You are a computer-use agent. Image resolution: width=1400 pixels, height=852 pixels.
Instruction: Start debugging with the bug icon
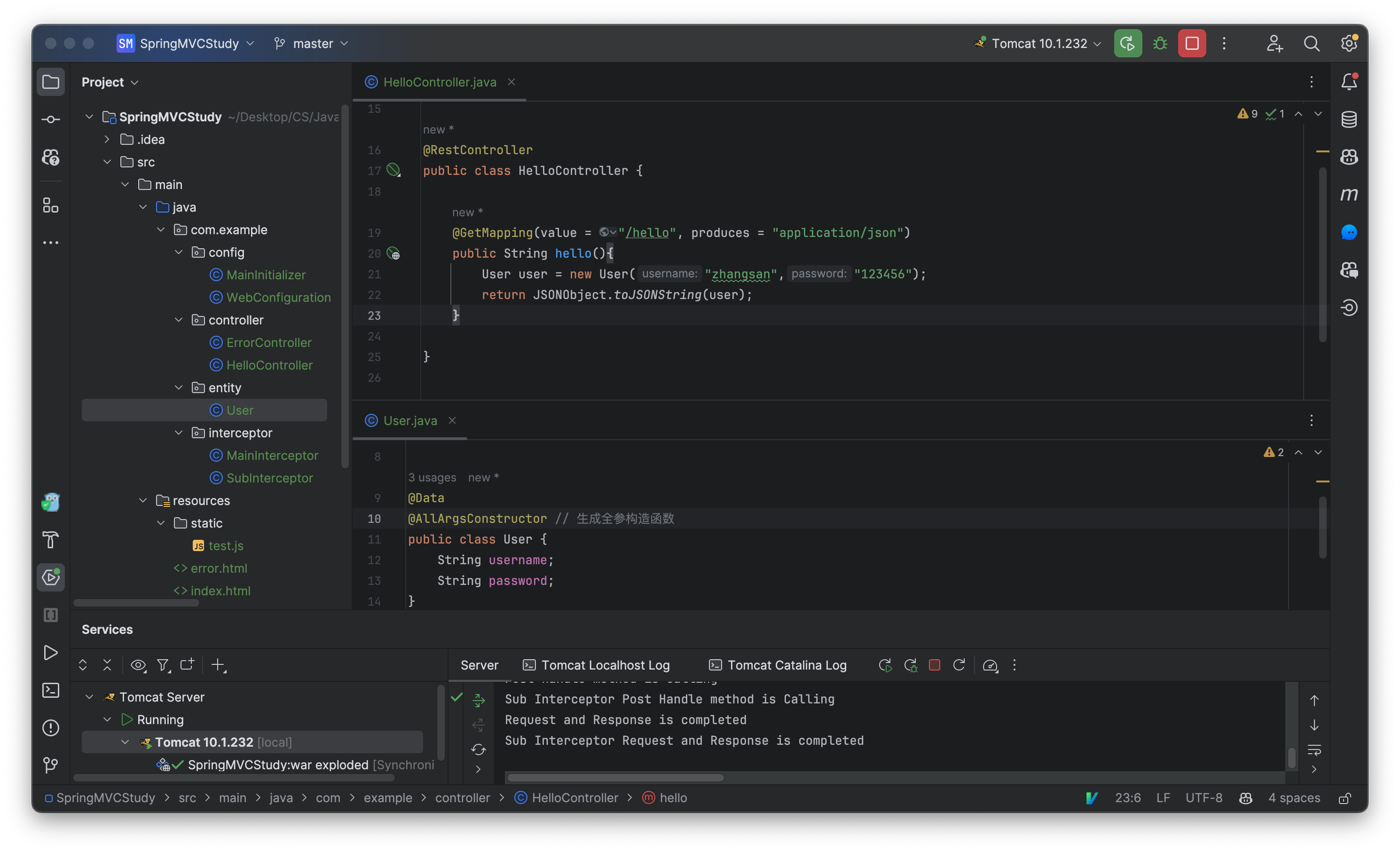click(x=1160, y=43)
